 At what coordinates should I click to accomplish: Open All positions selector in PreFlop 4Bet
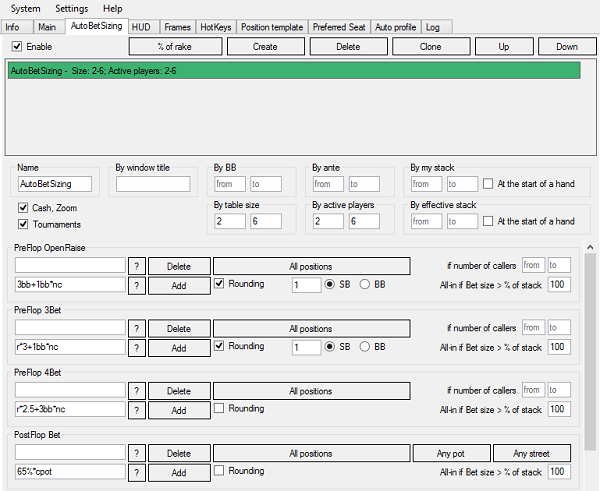311,391
